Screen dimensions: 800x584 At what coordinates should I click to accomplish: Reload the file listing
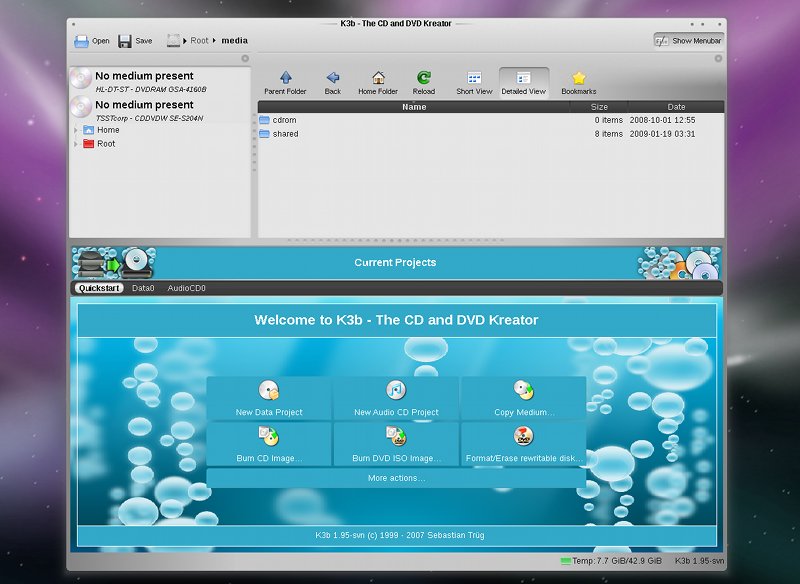point(423,83)
